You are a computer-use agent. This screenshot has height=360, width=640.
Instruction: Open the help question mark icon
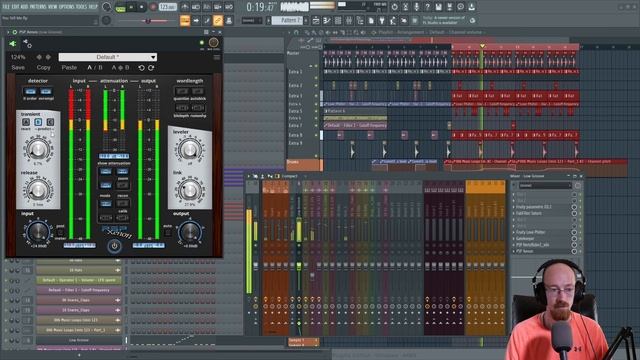(427, 7)
